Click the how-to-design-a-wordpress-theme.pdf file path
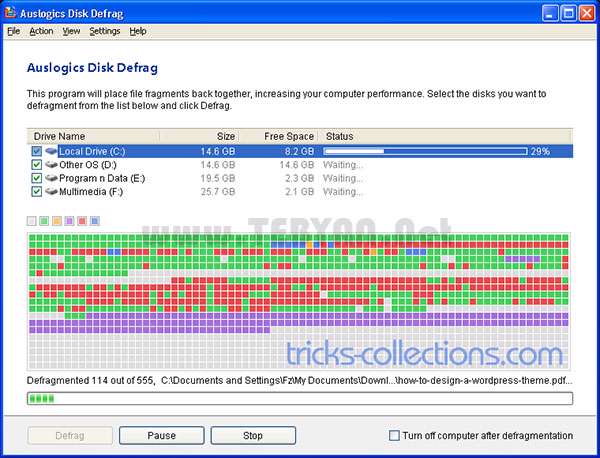The image size is (600, 458). 367,380
